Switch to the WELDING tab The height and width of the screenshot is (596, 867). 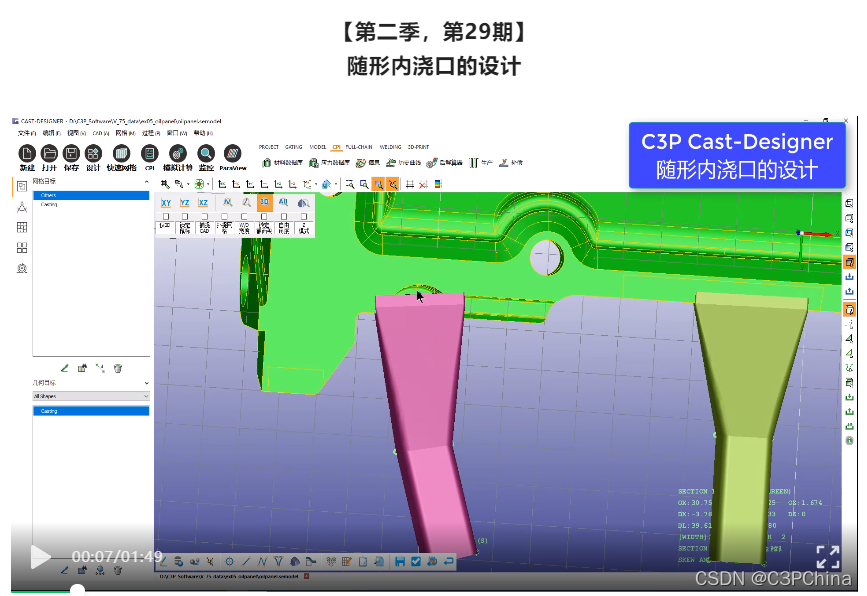click(390, 147)
